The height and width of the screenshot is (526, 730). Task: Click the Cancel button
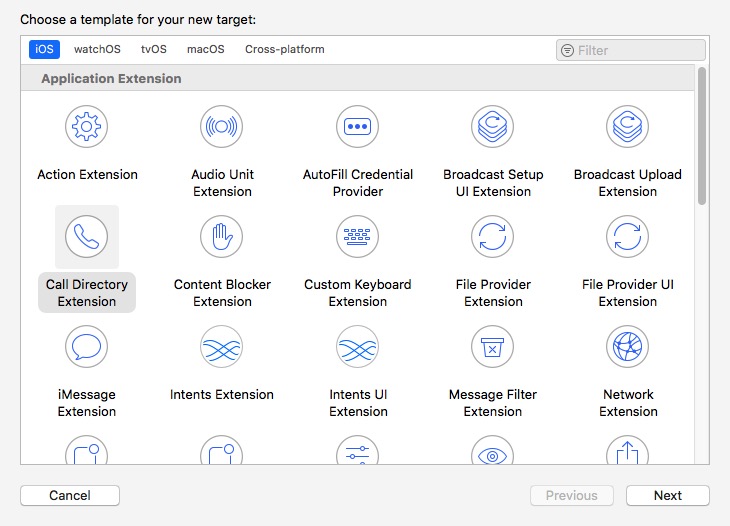[x=70, y=495]
